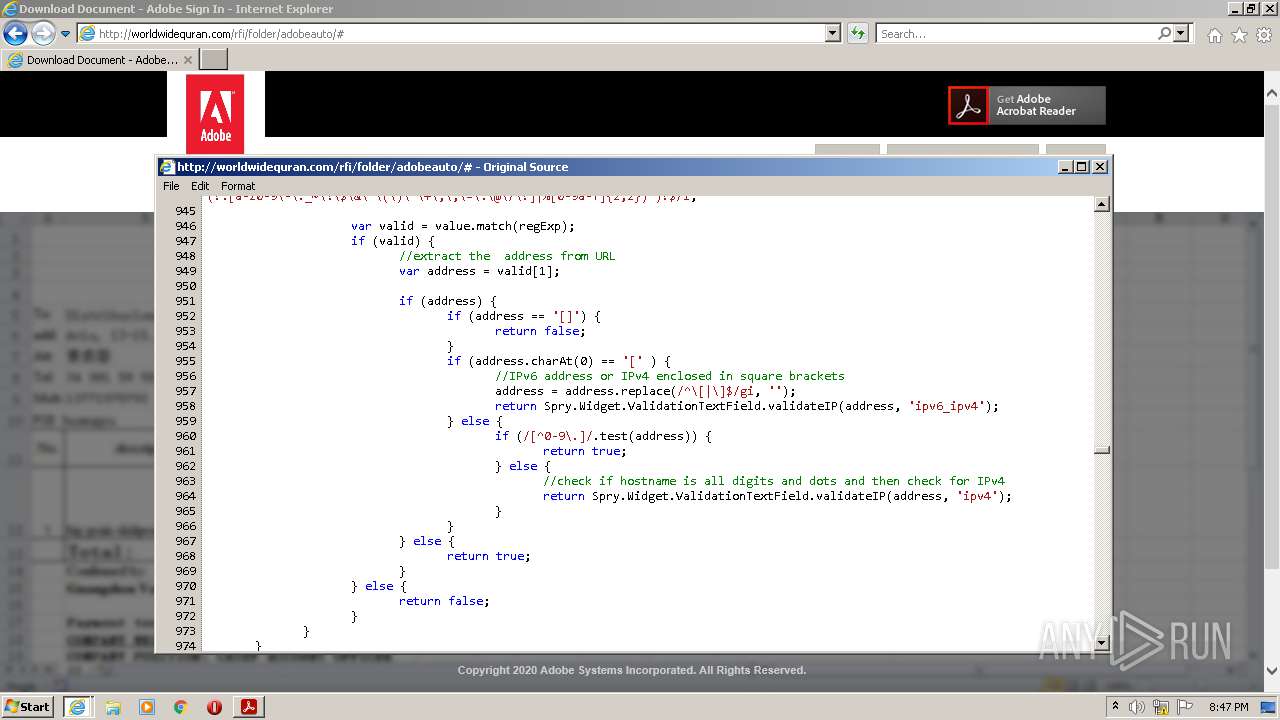Screen dimensions: 1280x720
Task: Click the IE Home icon
Action: coord(1214,35)
